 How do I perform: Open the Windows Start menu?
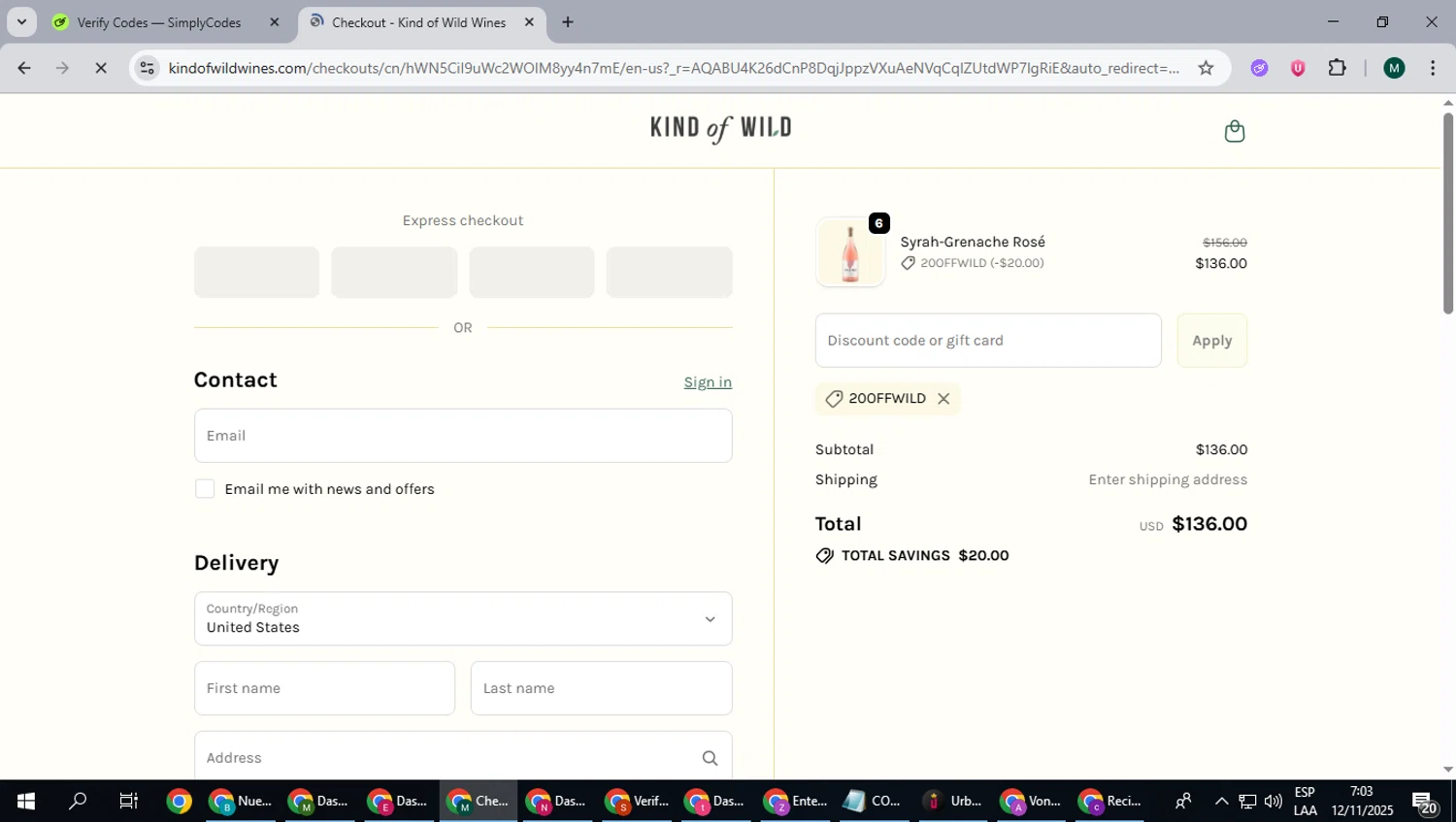click(26, 801)
